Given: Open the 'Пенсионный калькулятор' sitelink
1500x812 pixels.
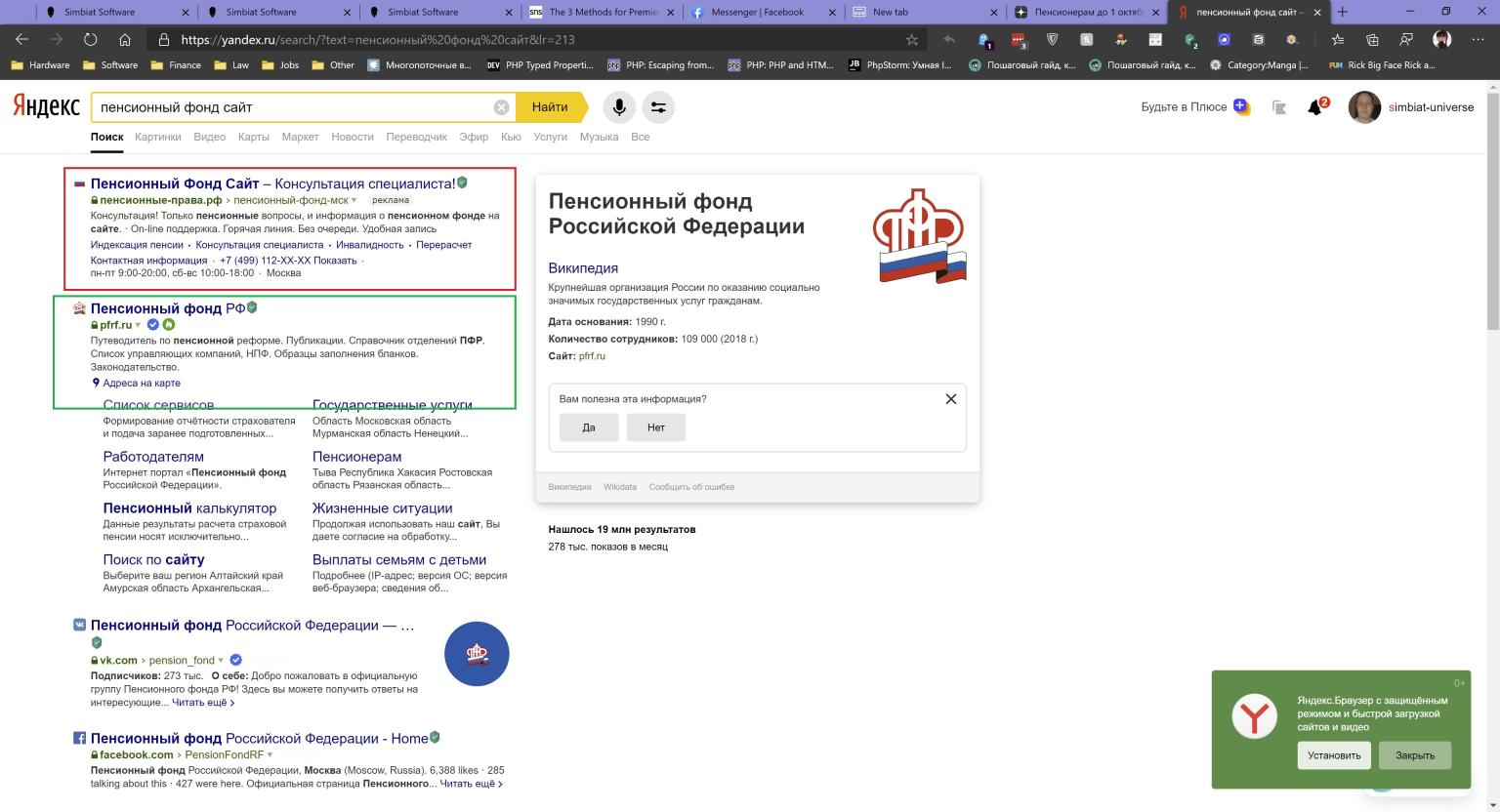Looking at the screenshot, I should point(189,508).
